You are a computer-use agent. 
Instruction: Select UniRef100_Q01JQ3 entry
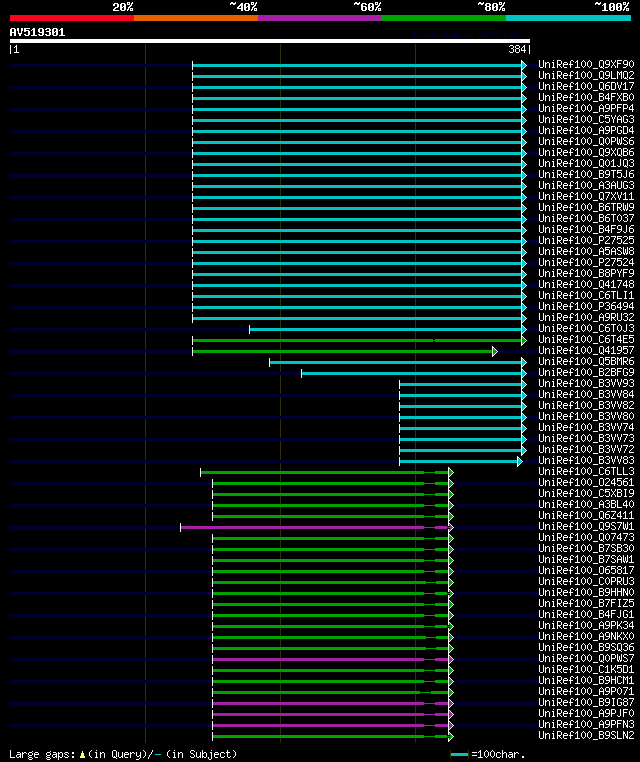pos(586,163)
